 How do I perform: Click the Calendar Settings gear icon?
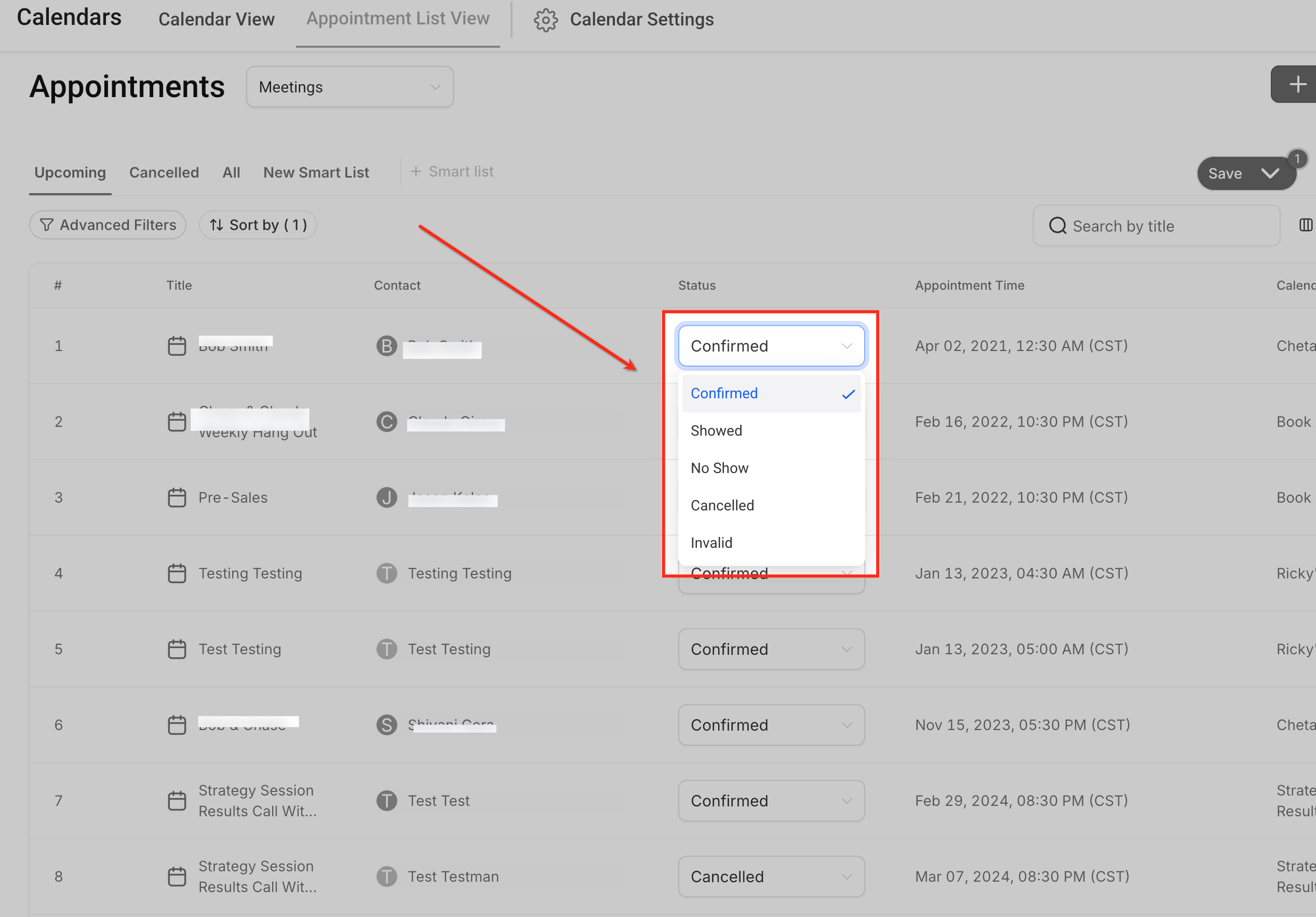click(x=545, y=20)
